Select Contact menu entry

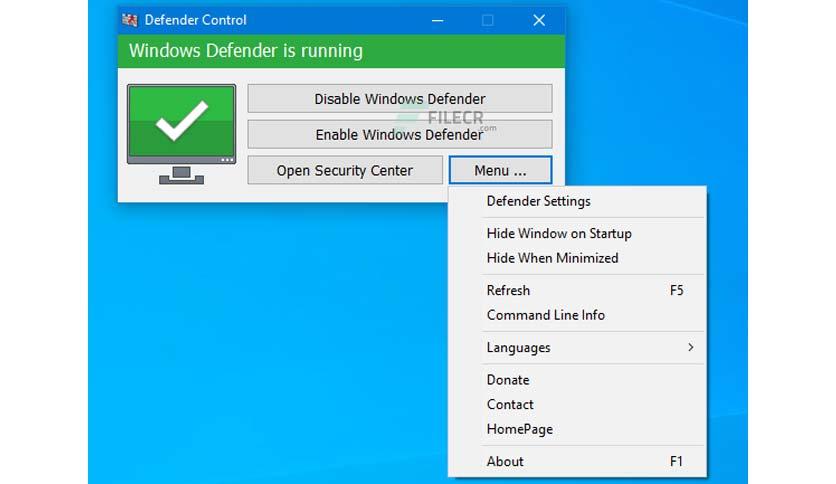577,405
